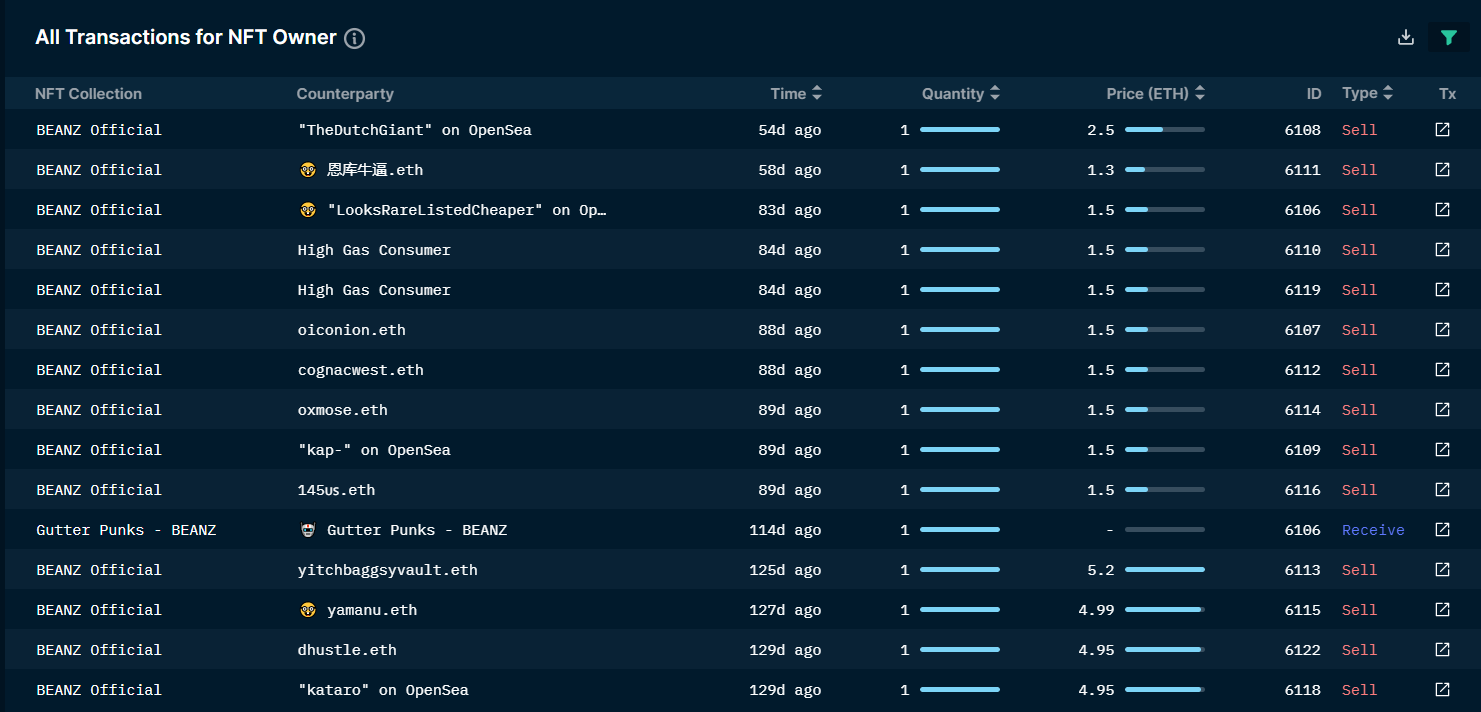Open transaction link for "kap-" row
1481x712 pixels.
pyautogui.click(x=1442, y=450)
